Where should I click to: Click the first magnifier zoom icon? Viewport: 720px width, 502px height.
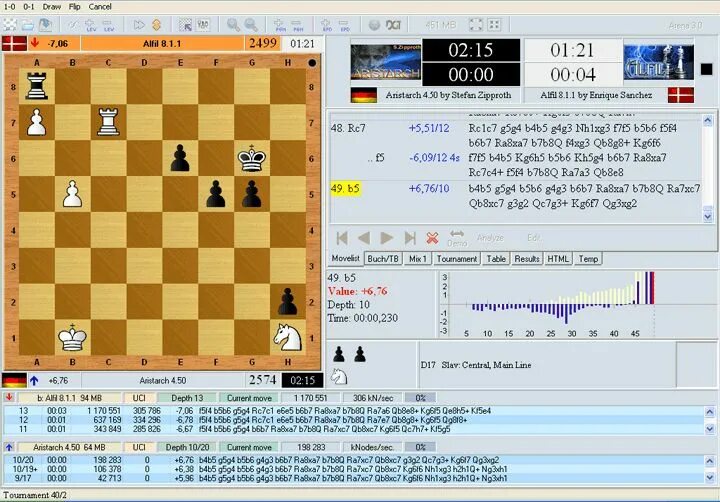[x=233, y=25]
